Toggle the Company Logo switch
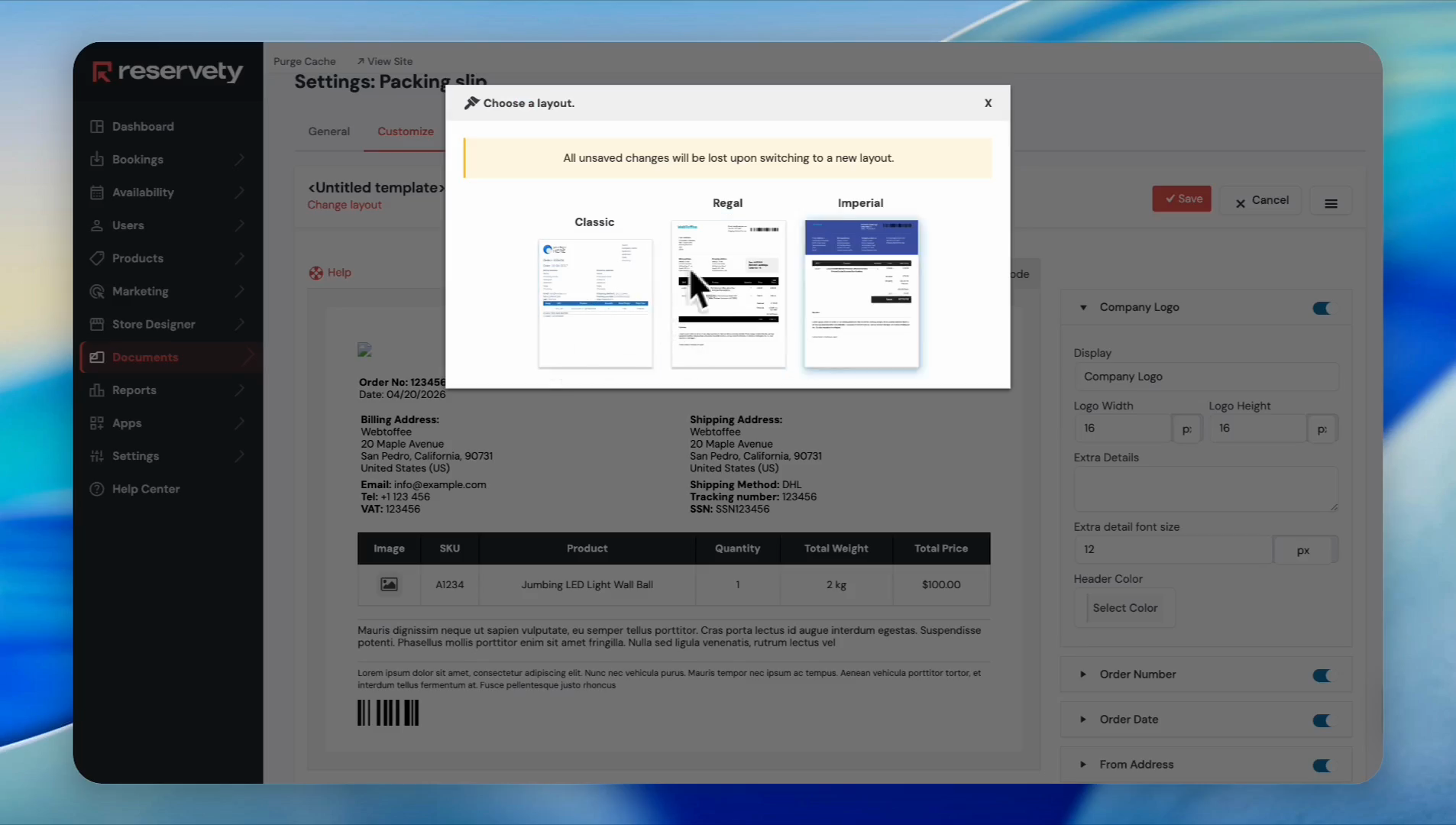 click(x=1322, y=308)
